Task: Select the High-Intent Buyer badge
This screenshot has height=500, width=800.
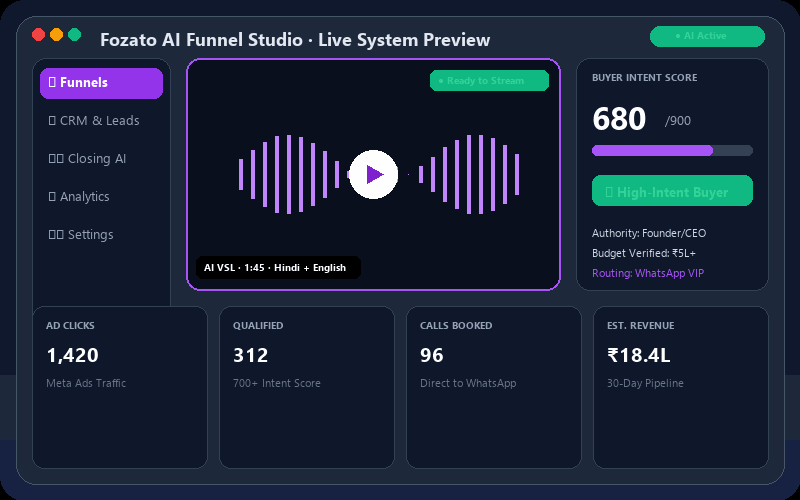Action: click(x=672, y=191)
